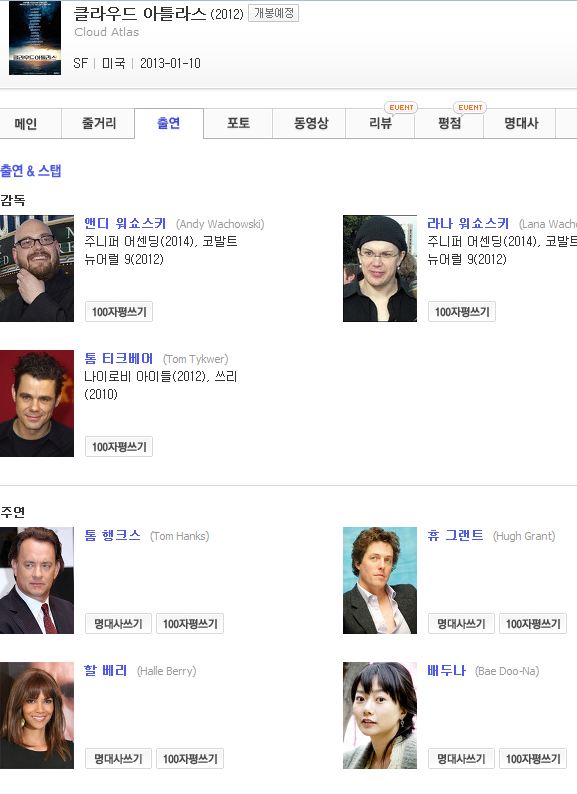577x794 pixels.
Task: Open the 포토 tab
Action: coord(238,123)
